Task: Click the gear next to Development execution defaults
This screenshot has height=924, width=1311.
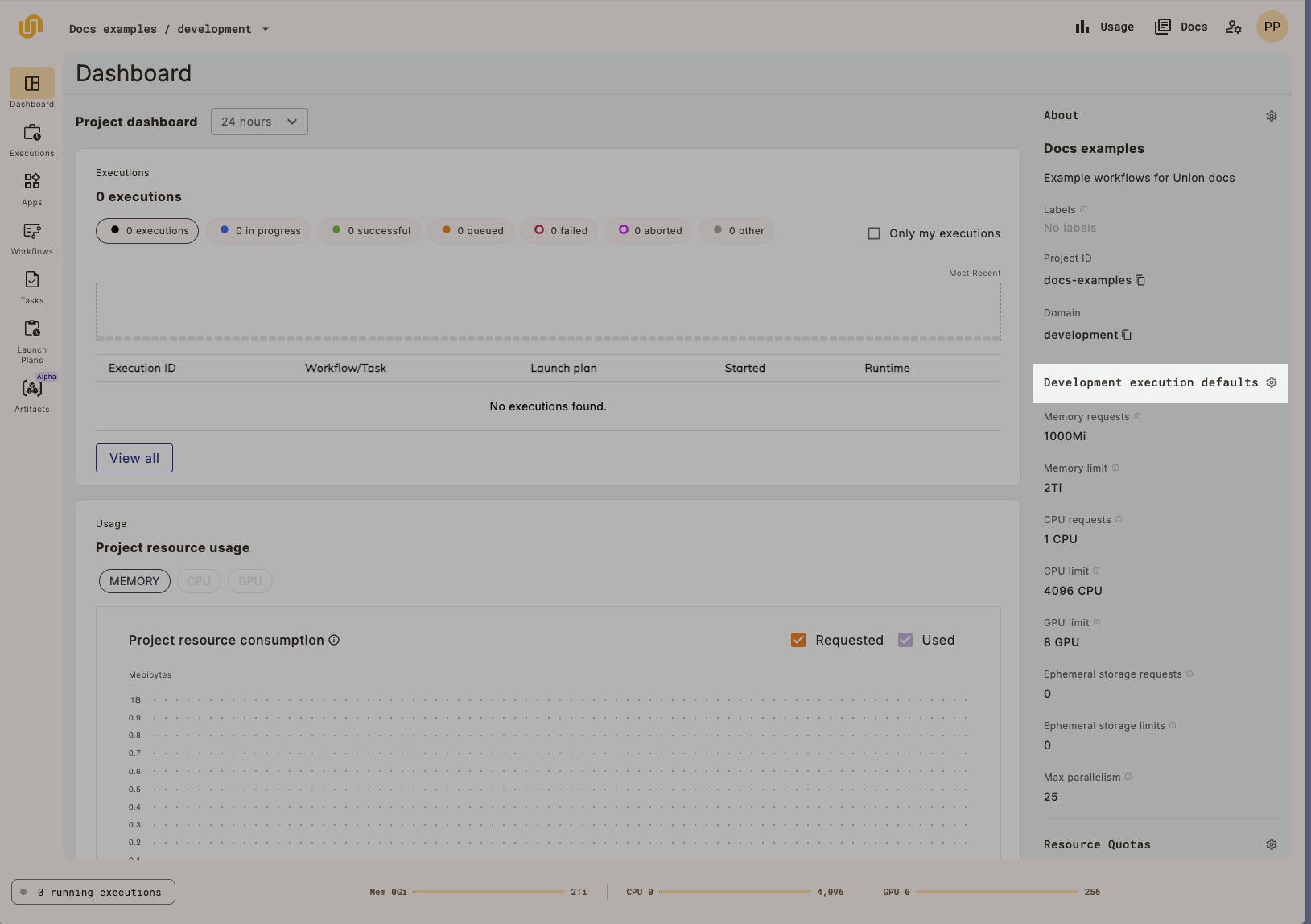Action: tap(1272, 382)
